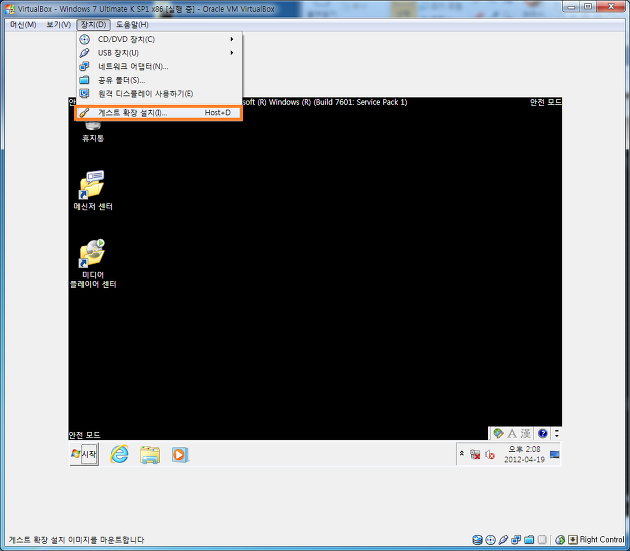The width and height of the screenshot is (630, 551).
Task: Open the CD/DVD 장치(C) submenu entry
Action: [159, 39]
